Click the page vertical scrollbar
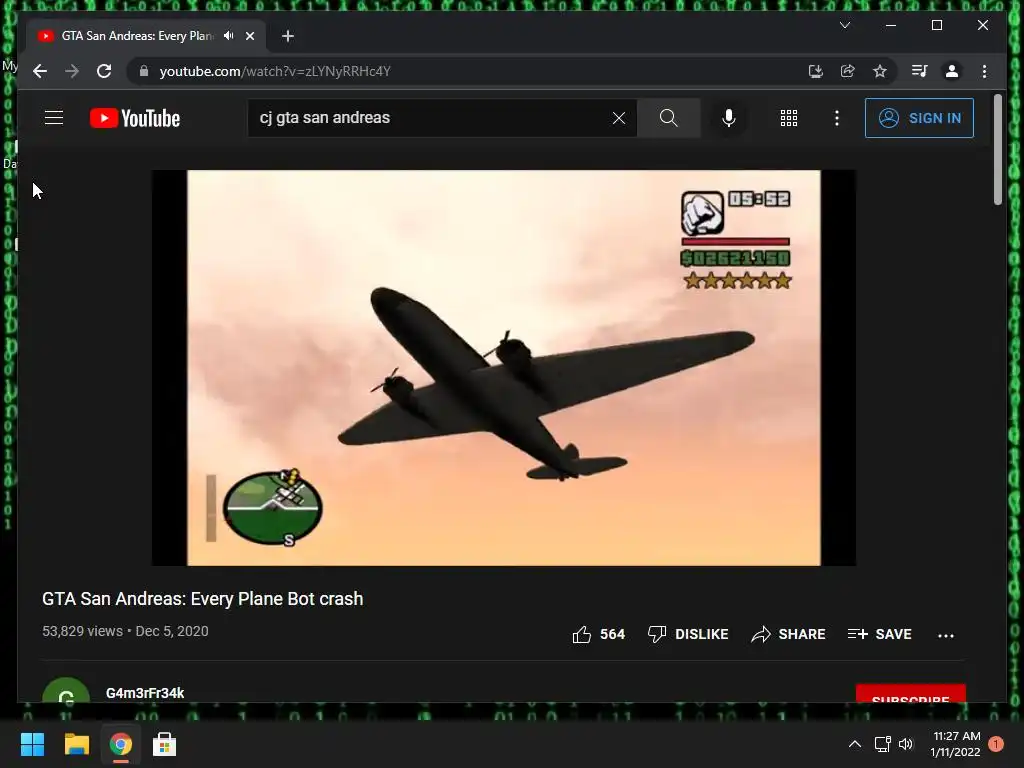The width and height of the screenshot is (1024, 768). click(x=997, y=150)
